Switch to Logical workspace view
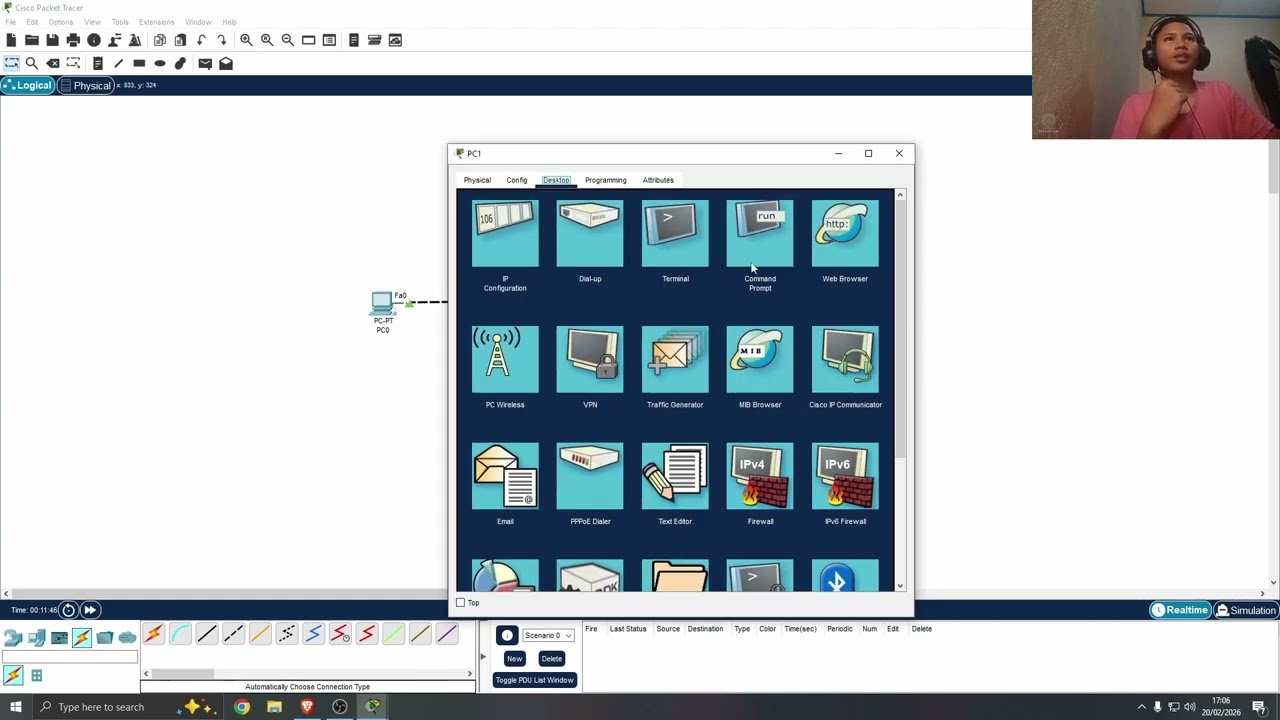 27,85
